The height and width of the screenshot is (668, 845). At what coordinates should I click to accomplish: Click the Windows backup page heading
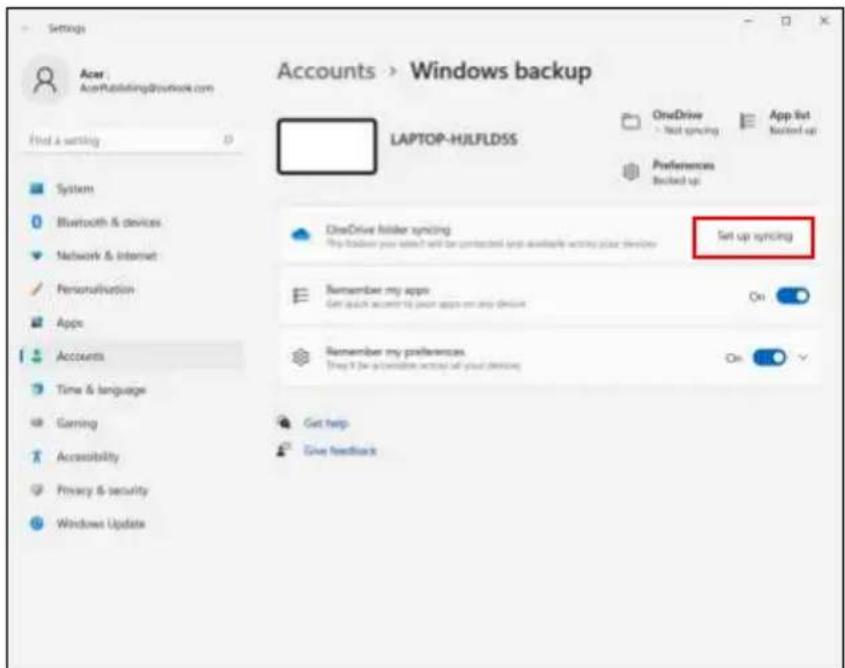(x=501, y=71)
